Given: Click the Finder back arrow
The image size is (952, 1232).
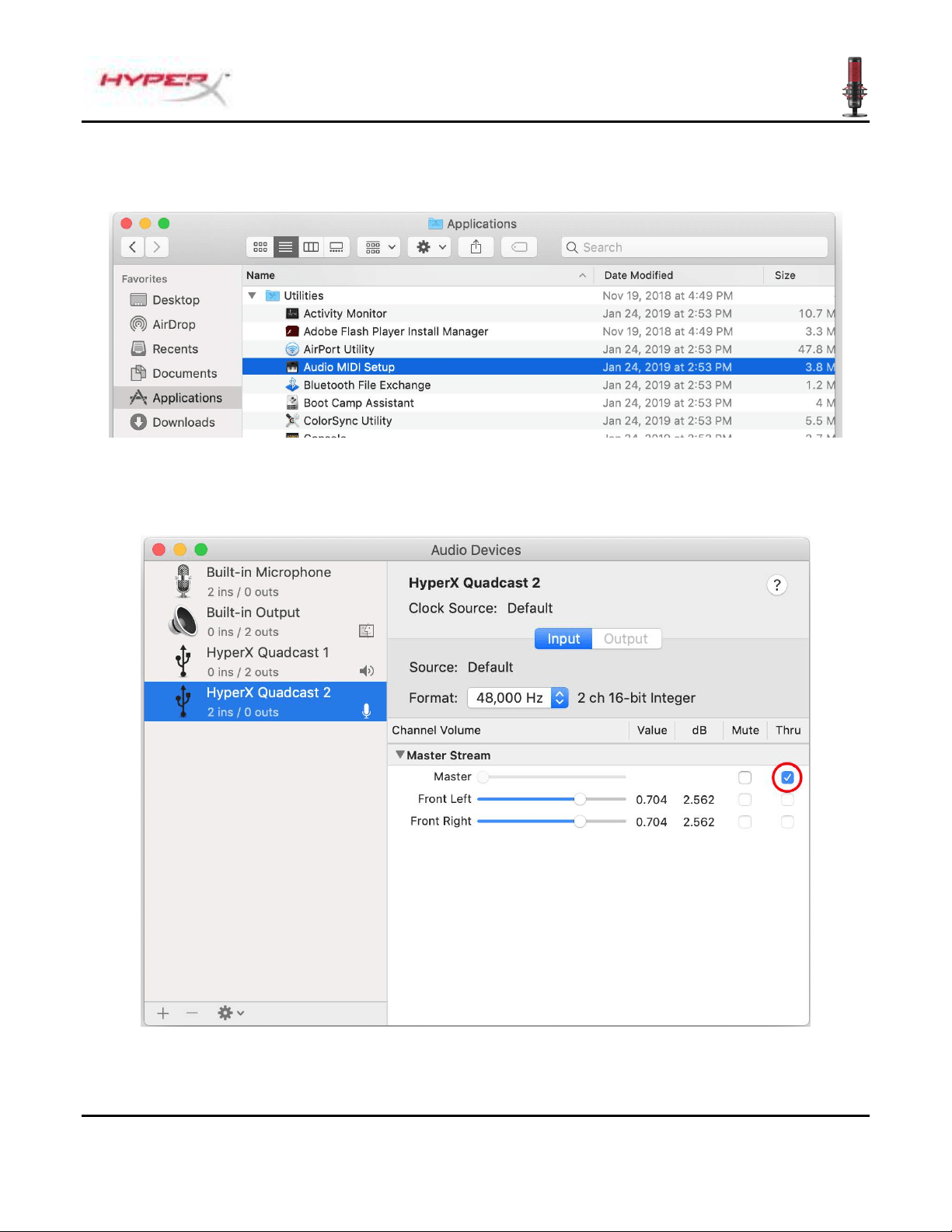Looking at the screenshot, I should tap(133, 247).
